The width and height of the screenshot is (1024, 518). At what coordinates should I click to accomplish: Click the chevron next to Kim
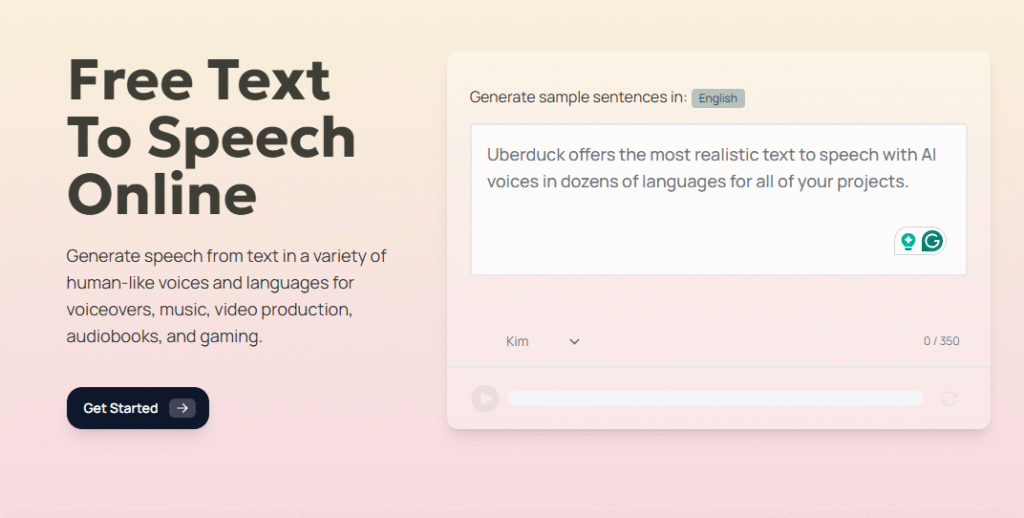pos(574,341)
